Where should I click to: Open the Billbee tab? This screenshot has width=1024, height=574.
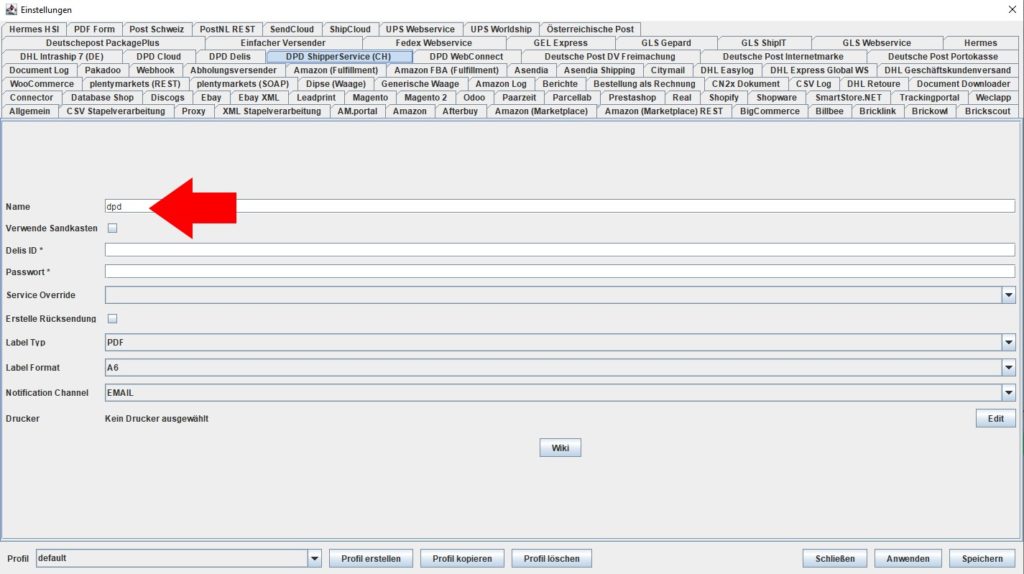pyautogui.click(x=829, y=112)
